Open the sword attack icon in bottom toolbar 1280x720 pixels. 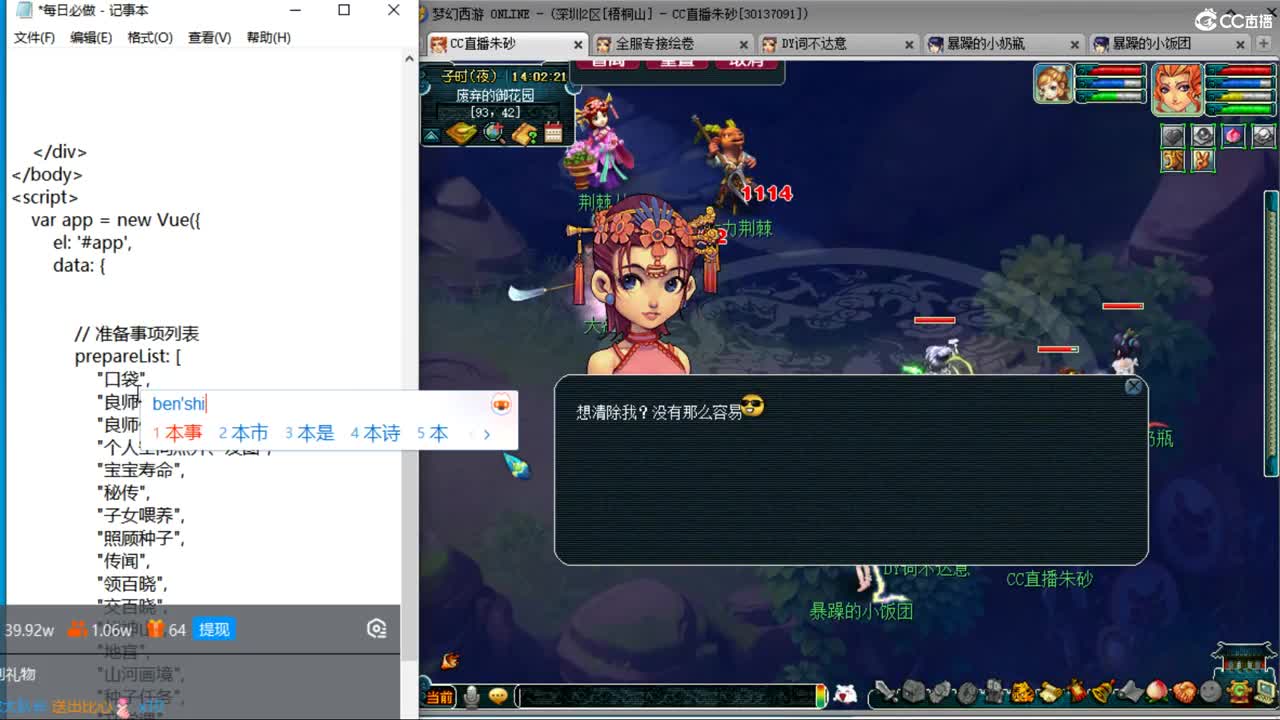887,691
